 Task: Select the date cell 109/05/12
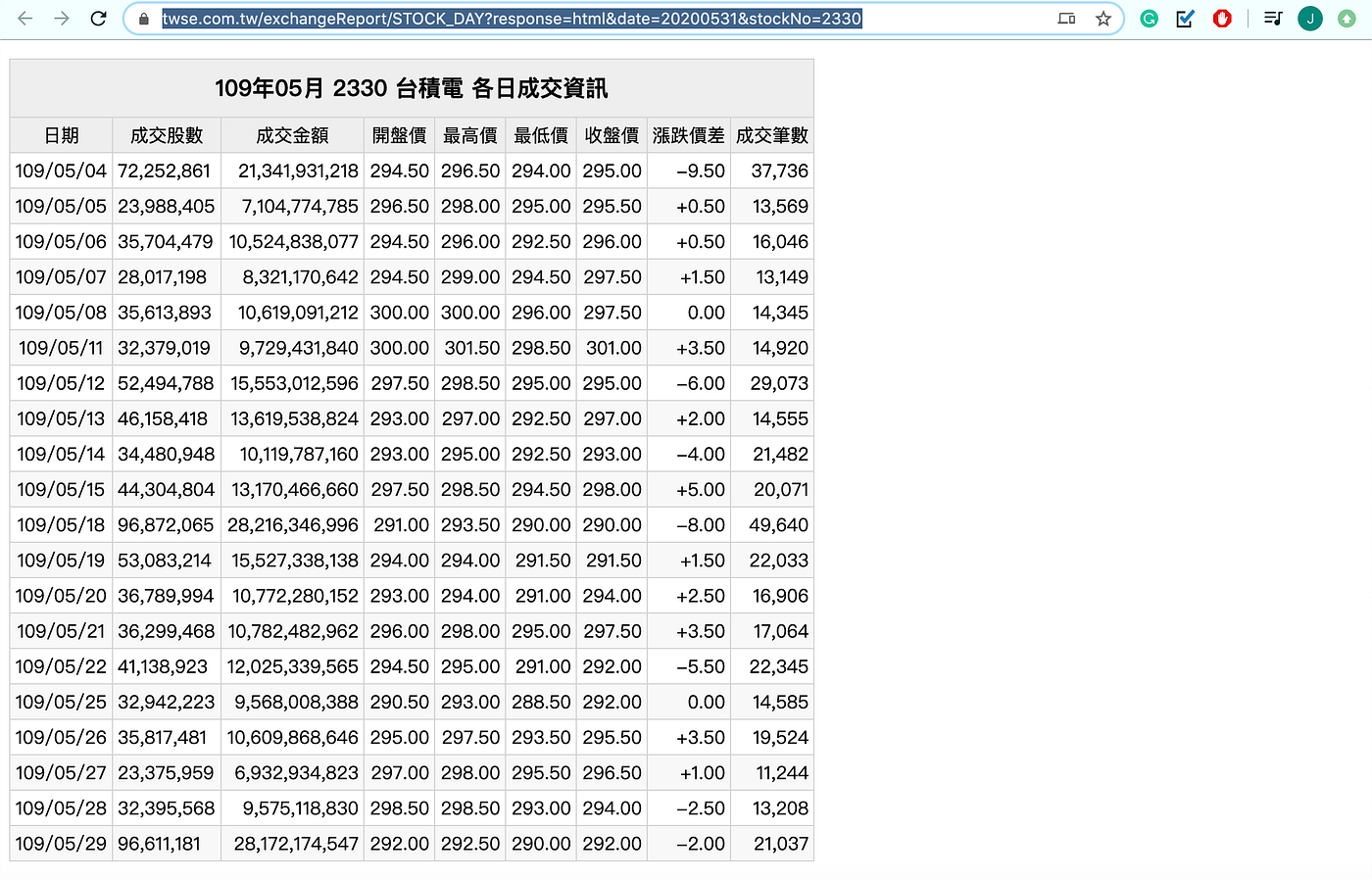pyautogui.click(x=61, y=383)
